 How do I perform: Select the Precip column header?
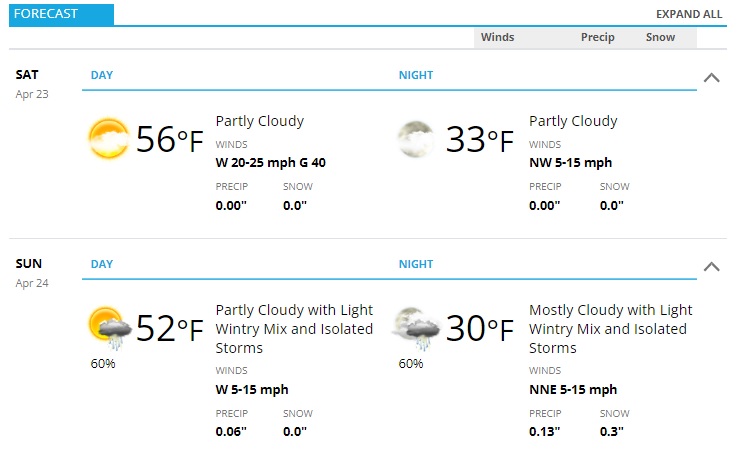[x=598, y=37]
